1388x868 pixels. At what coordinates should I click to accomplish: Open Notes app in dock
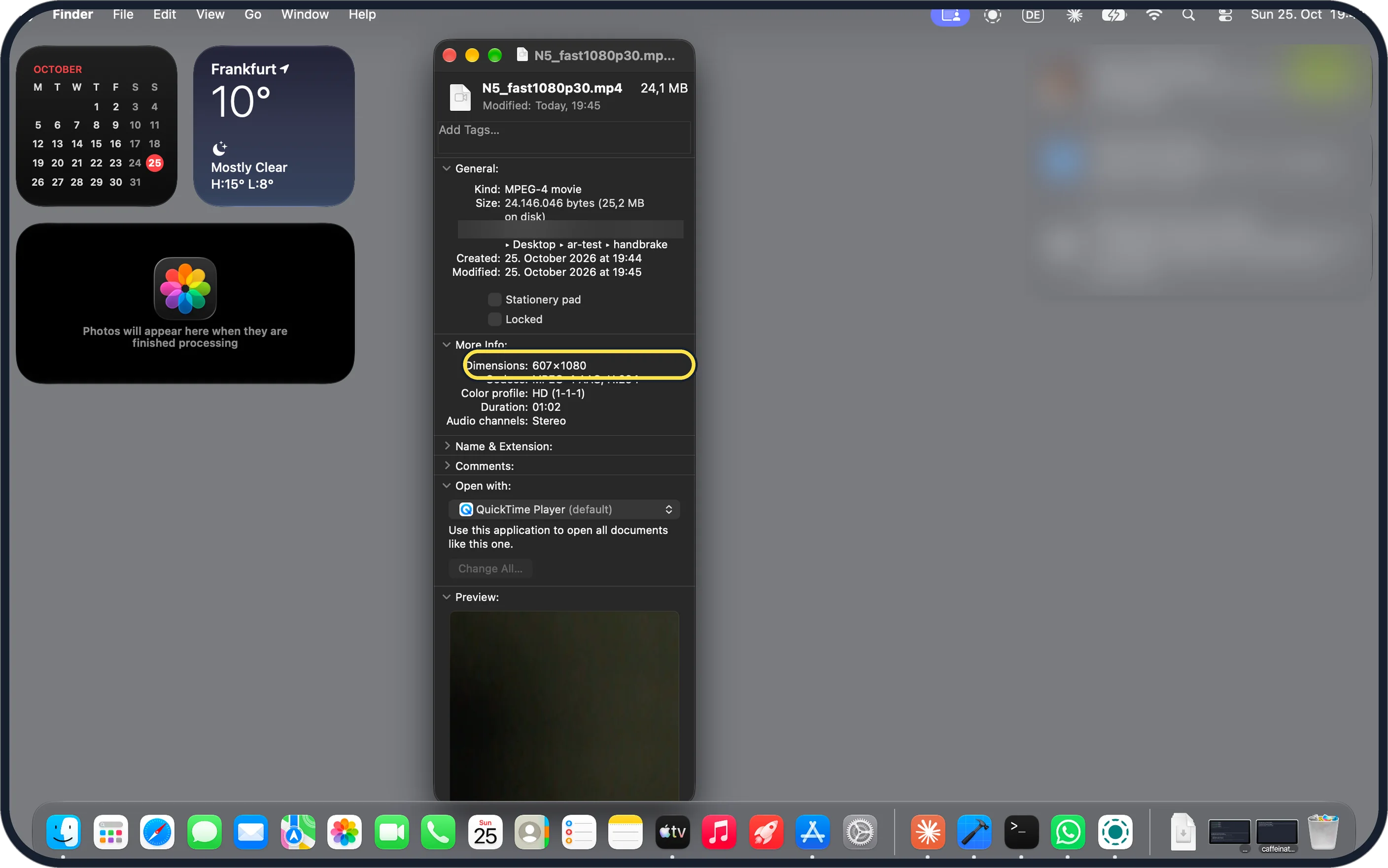[x=625, y=832]
